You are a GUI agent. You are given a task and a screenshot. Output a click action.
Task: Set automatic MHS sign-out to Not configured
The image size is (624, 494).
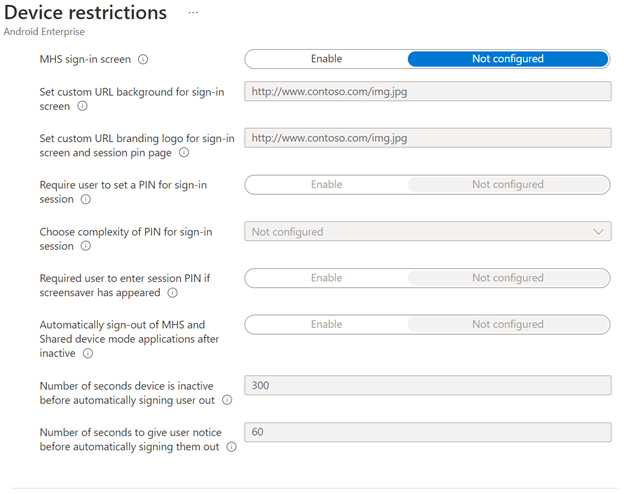[x=508, y=325]
